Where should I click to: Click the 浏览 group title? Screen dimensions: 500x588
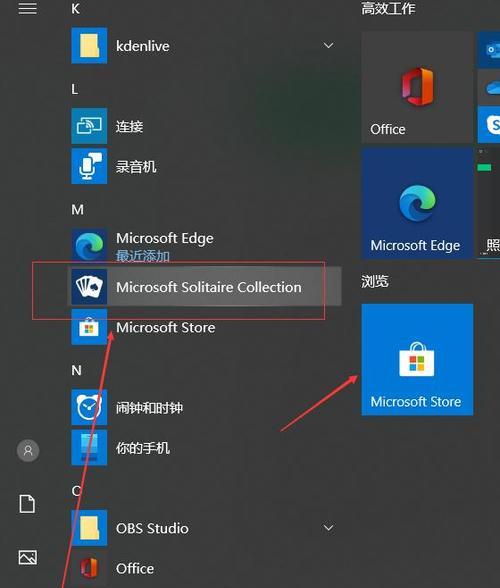click(x=375, y=281)
